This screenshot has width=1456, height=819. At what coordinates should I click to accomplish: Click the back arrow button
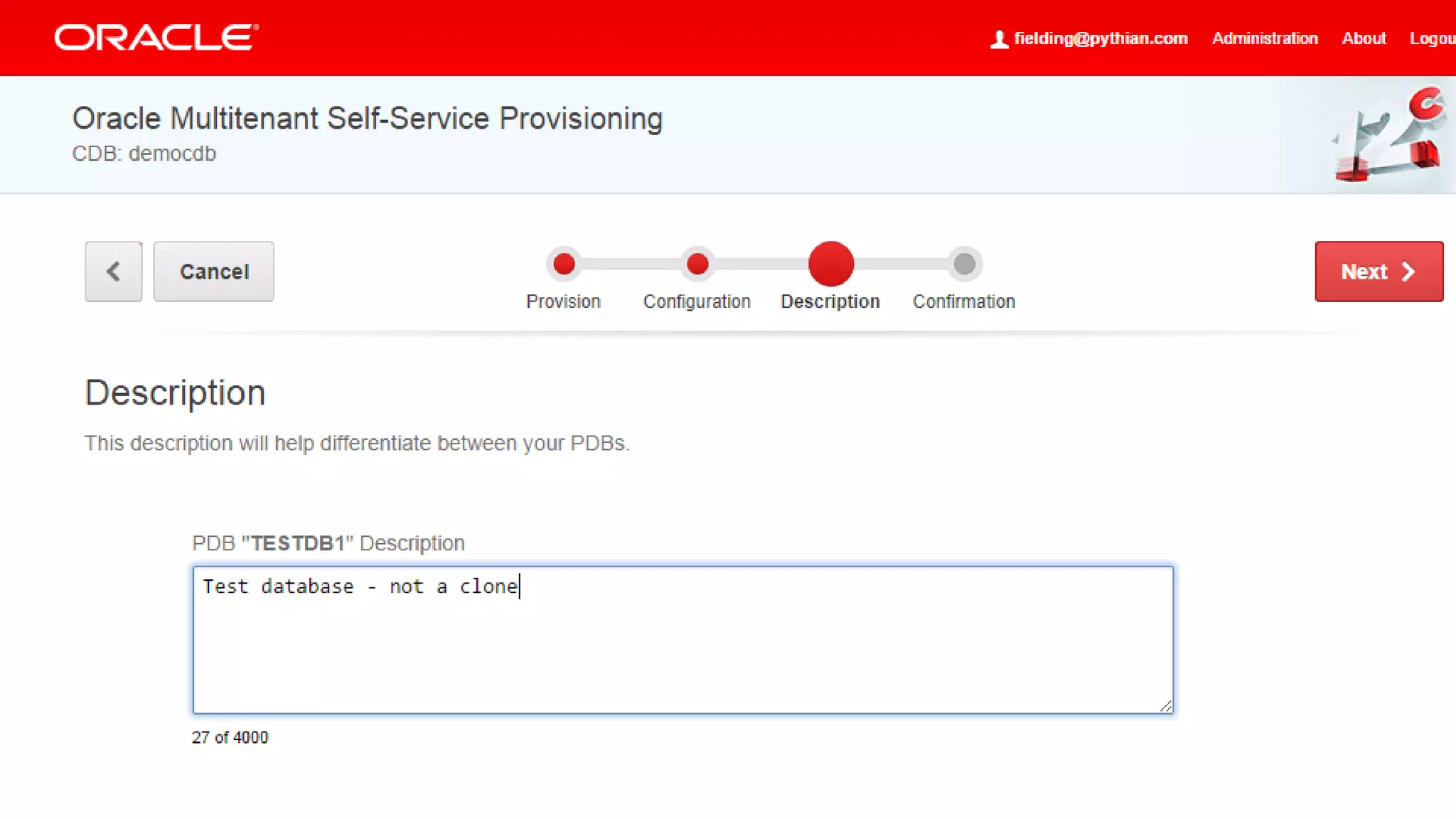tap(114, 272)
